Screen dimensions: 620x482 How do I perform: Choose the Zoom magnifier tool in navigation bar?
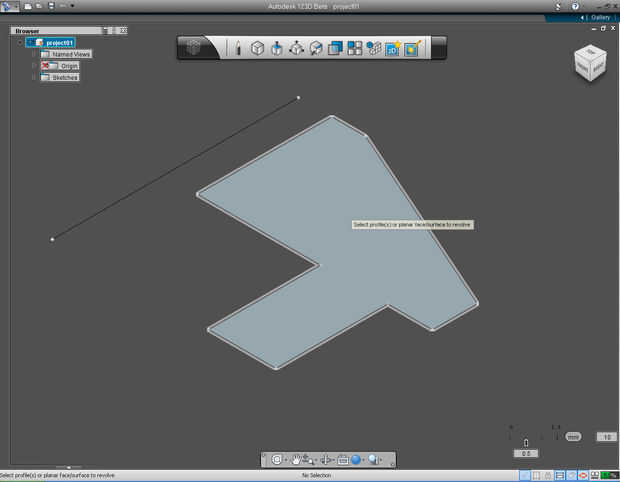308,459
